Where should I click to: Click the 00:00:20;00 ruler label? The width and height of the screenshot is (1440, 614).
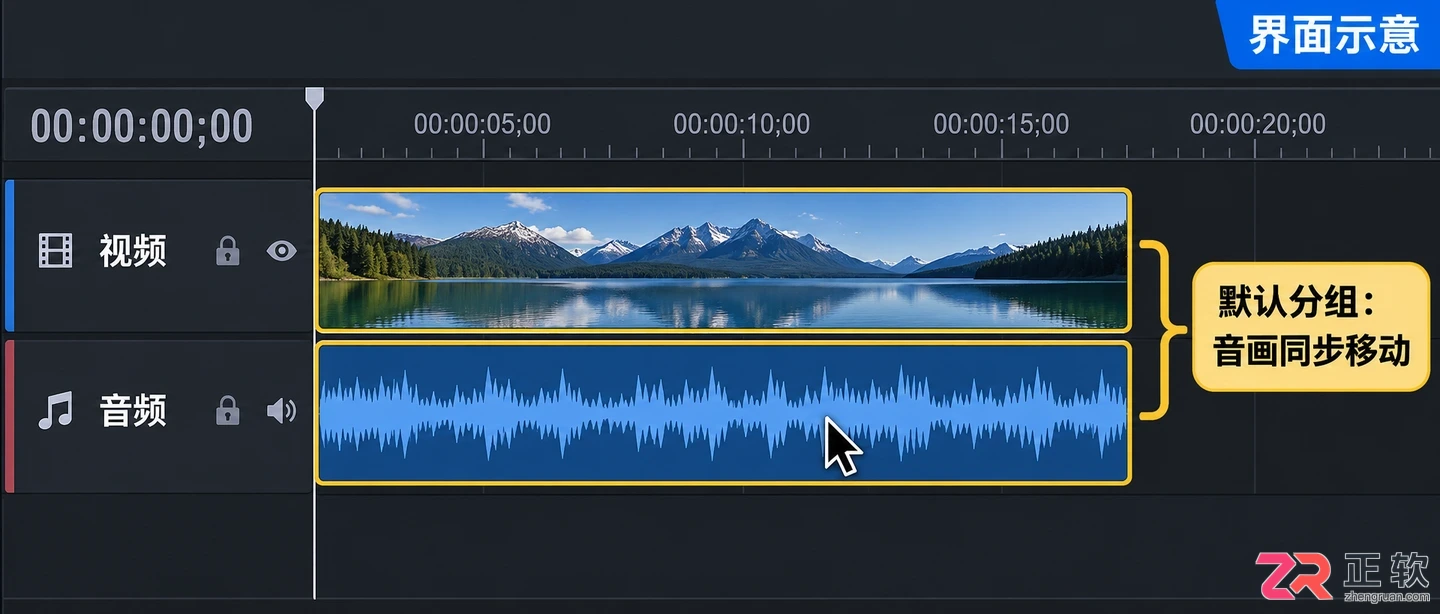click(1258, 124)
